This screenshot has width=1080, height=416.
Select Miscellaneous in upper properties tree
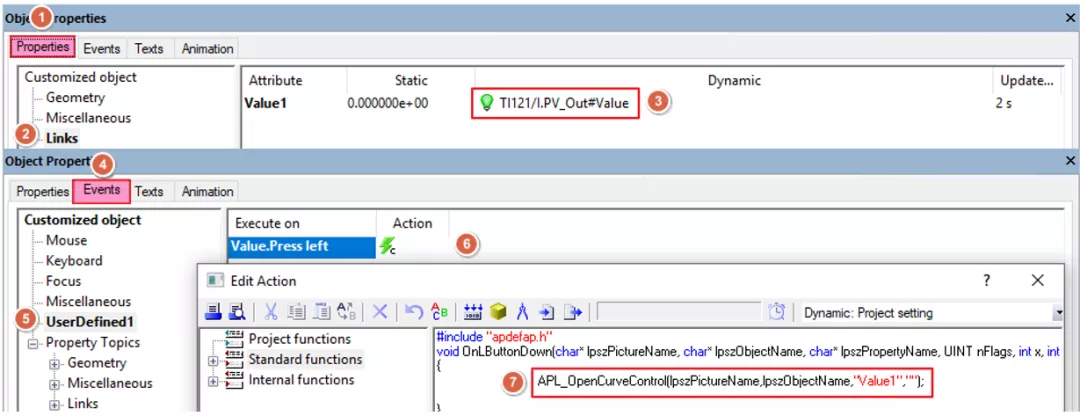[x=88, y=118]
